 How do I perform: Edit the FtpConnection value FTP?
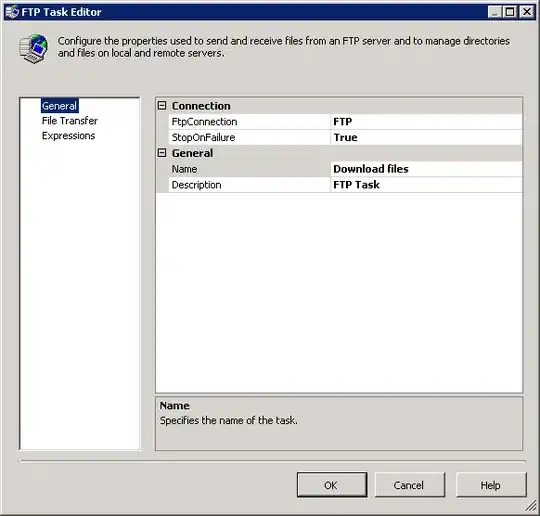426,122
